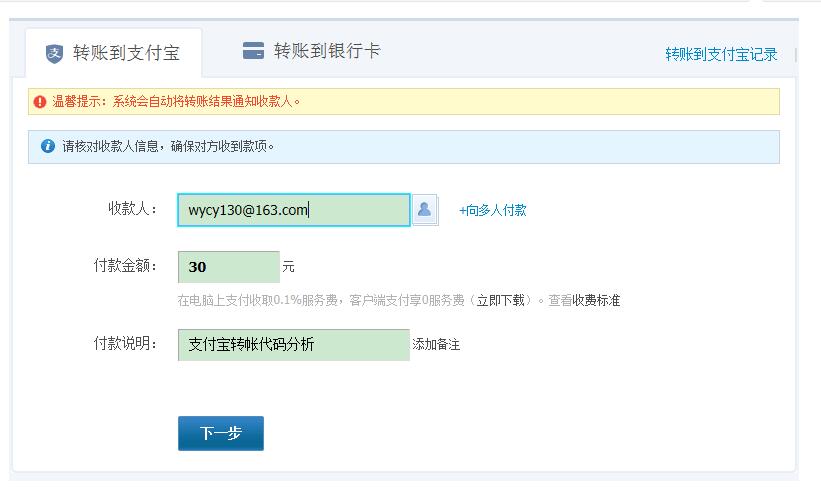Switch to 转账到支付宝 tab
Image resolution: width=821 pixels, height=487 pixels.
114,53
